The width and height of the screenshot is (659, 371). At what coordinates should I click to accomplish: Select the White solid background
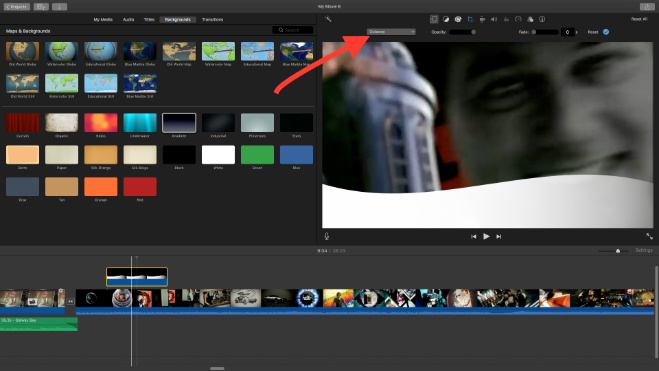(x=218, y=155)
